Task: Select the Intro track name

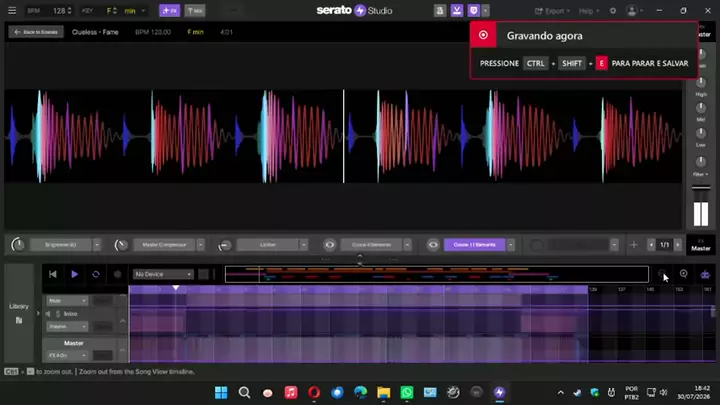Action: (x=70, y=314)
